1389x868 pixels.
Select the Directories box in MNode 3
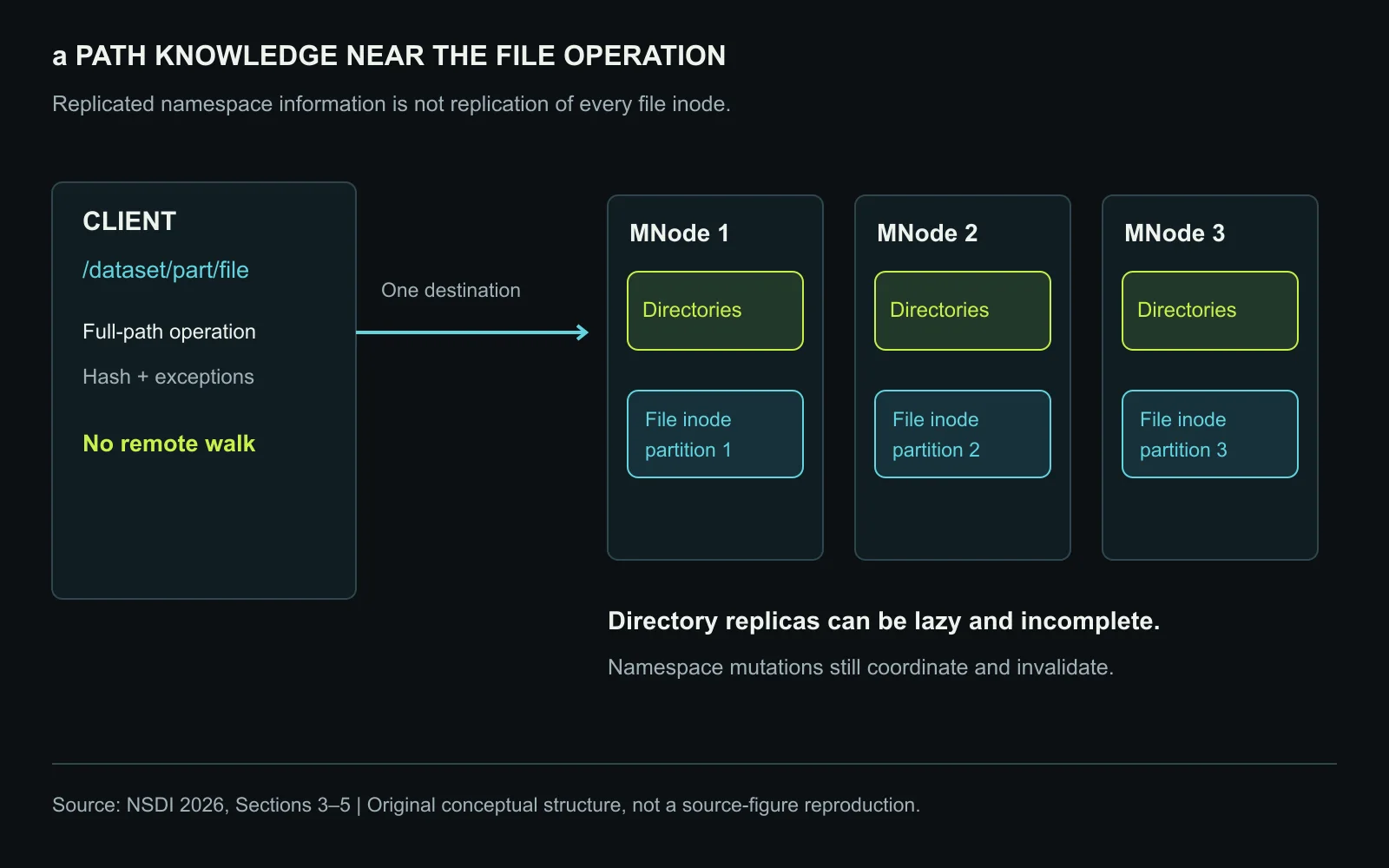pyautogui.click(x=1210, y=311)
